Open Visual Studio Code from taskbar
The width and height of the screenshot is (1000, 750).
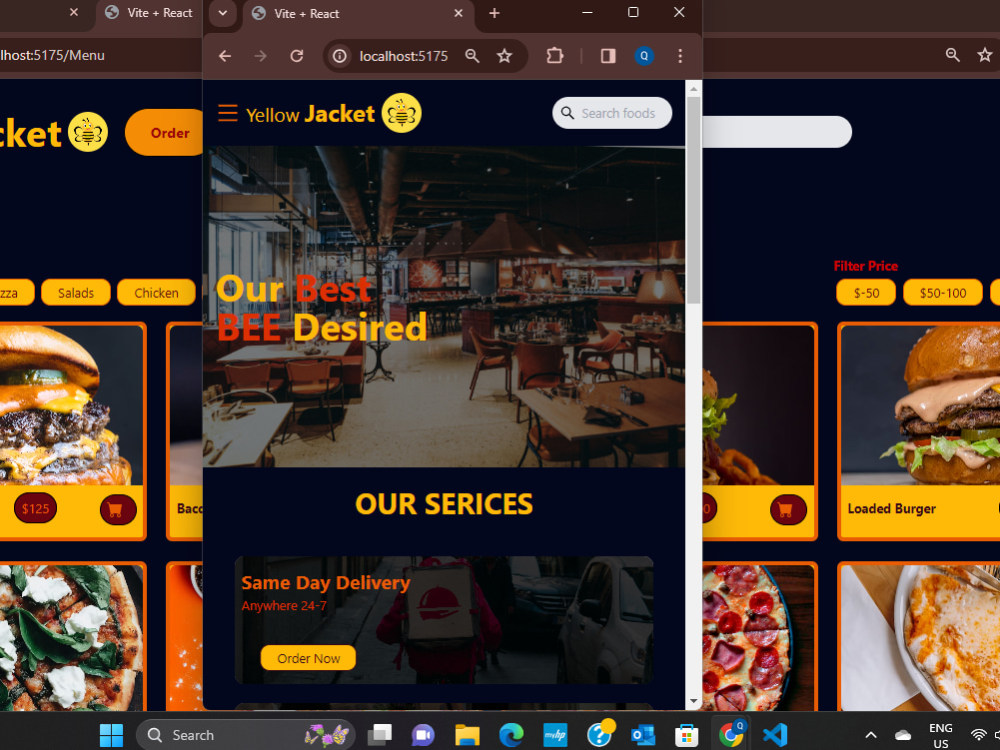pos(775,735)
